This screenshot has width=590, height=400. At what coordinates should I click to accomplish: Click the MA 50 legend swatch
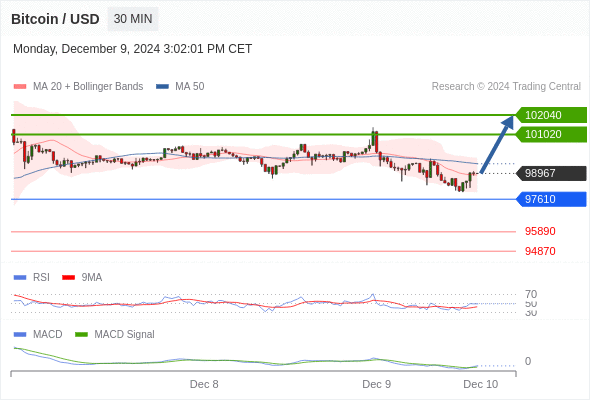click(x=162, y=87)
